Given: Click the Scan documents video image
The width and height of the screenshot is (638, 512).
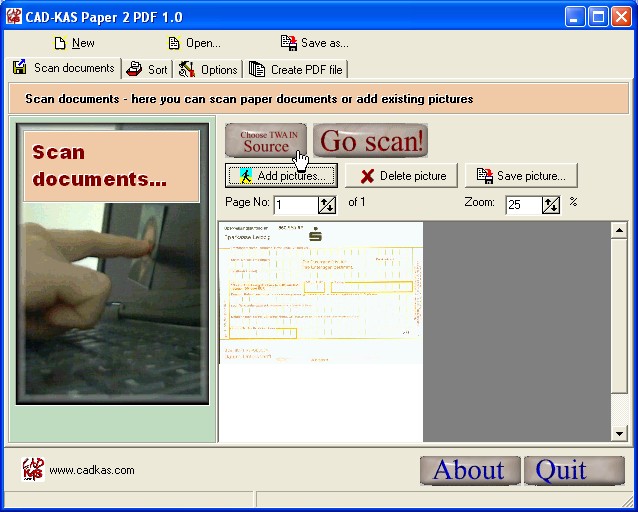Looking at the screenshot, I should [x=112, y=264].
